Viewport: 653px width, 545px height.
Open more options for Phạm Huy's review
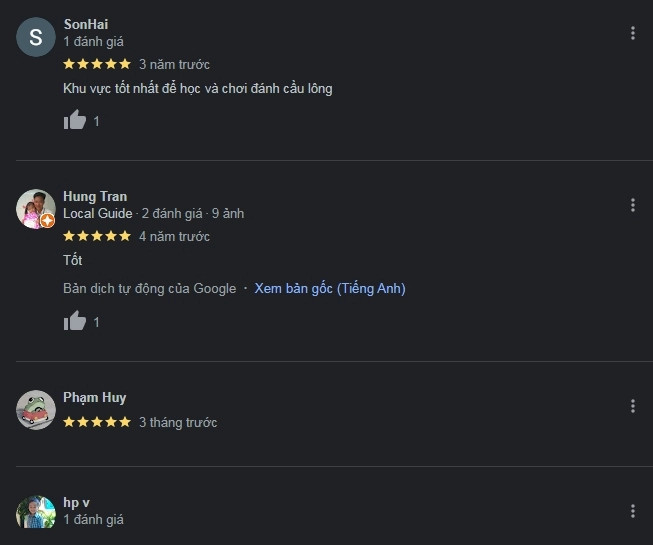pos(632,406)
